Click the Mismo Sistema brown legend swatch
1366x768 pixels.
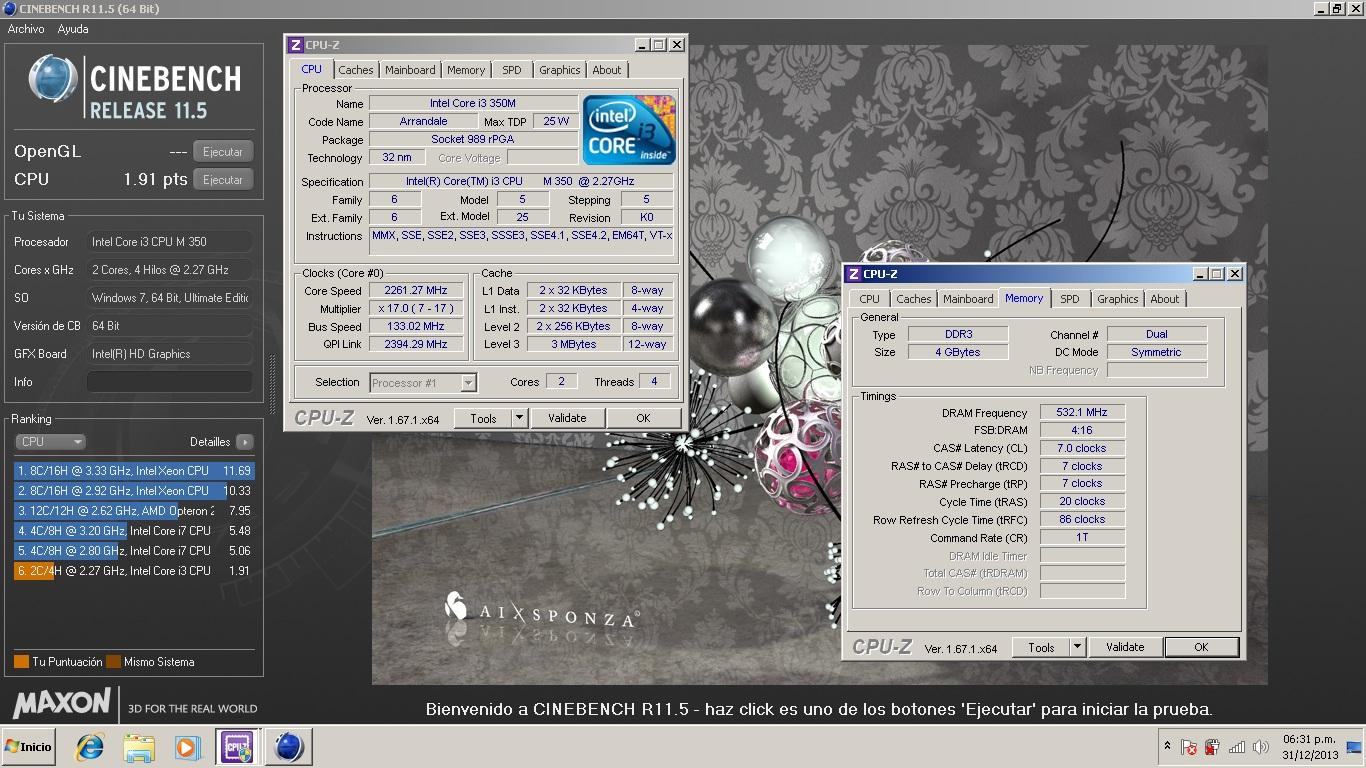click(x=114, y=662)
